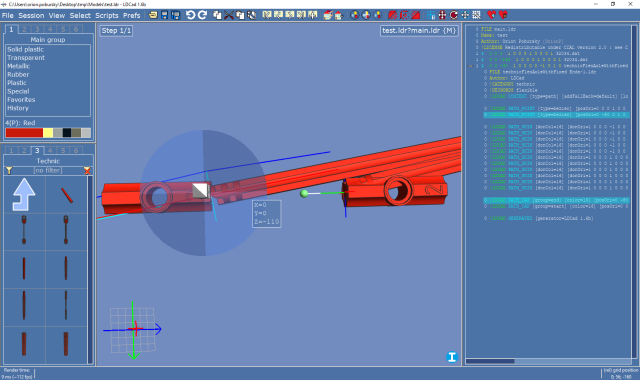This screenshot has height=380, width=640.
Task: Open the Scripts menu
Action: click(x=107, y=16)
